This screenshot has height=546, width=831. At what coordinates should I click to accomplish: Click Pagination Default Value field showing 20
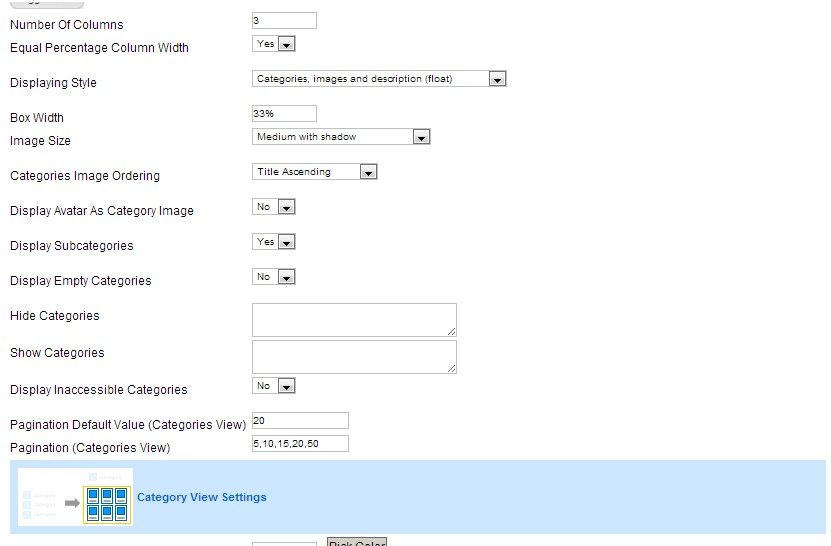300,421
